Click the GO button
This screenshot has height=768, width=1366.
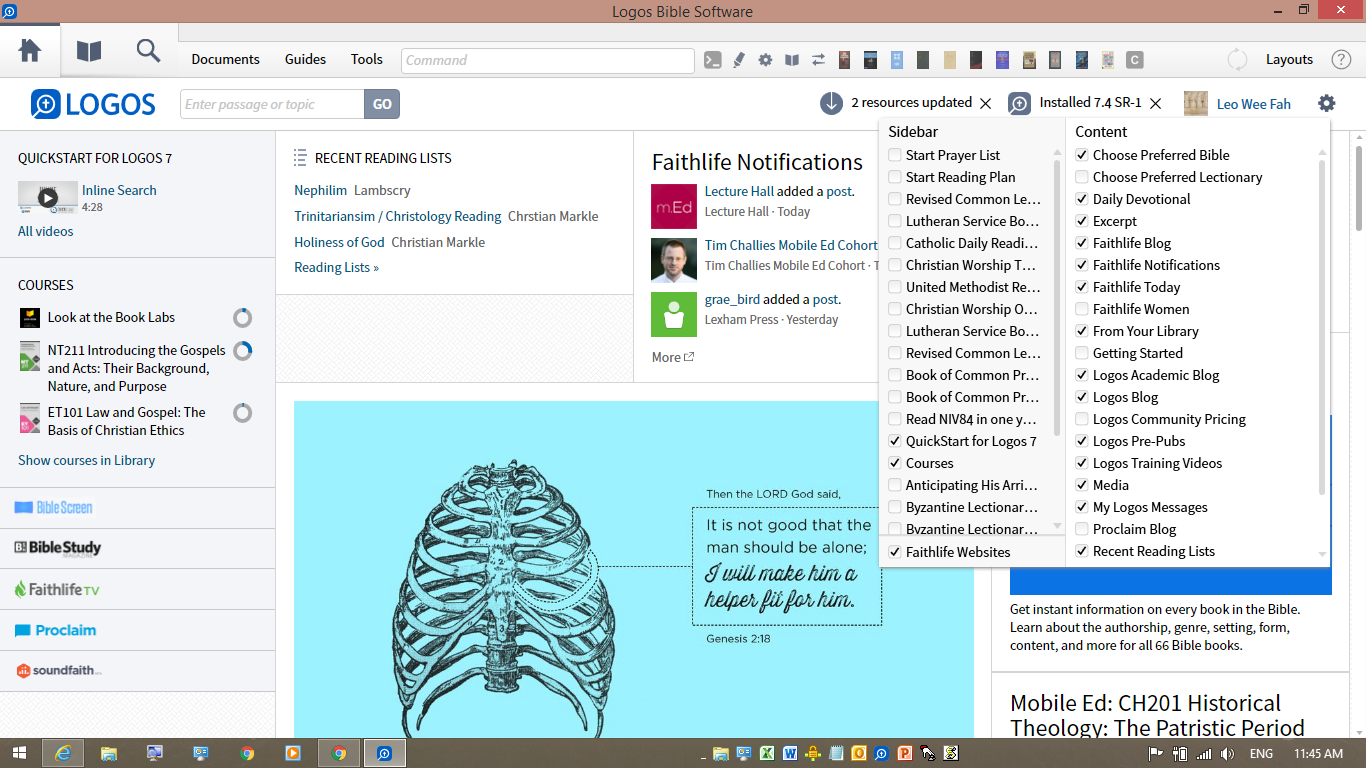tap(382, 104)
